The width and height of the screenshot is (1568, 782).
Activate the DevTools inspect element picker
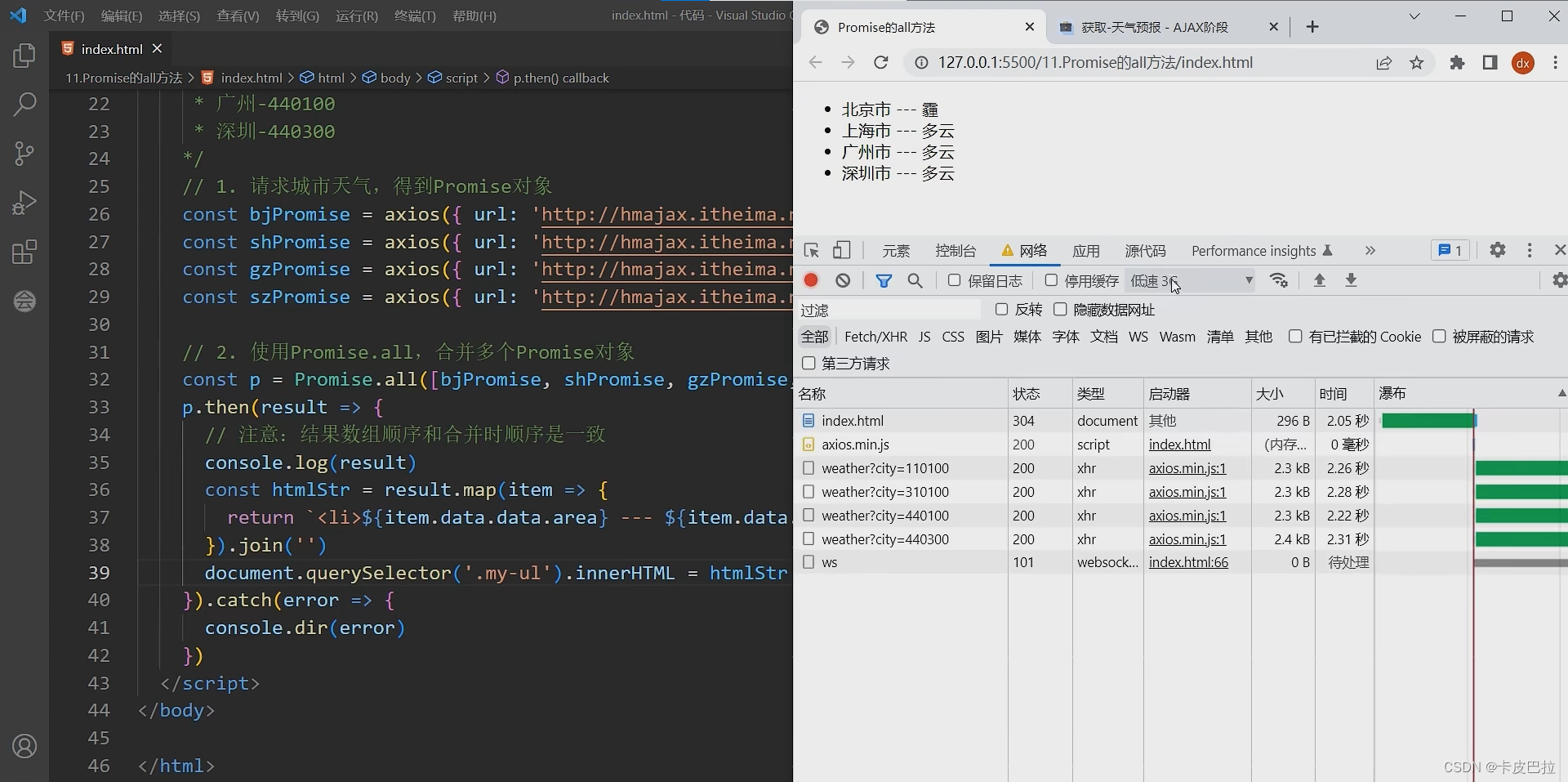pyautogui.click(x=811, y=251)
